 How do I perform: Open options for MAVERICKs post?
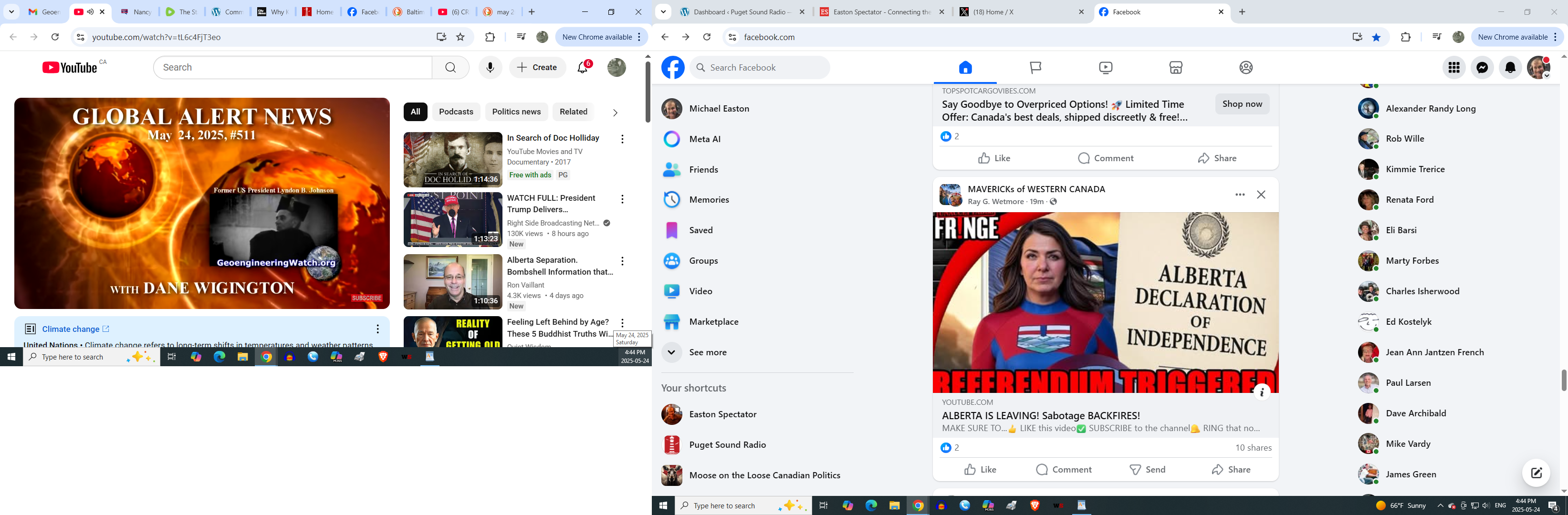(1239, 195)
